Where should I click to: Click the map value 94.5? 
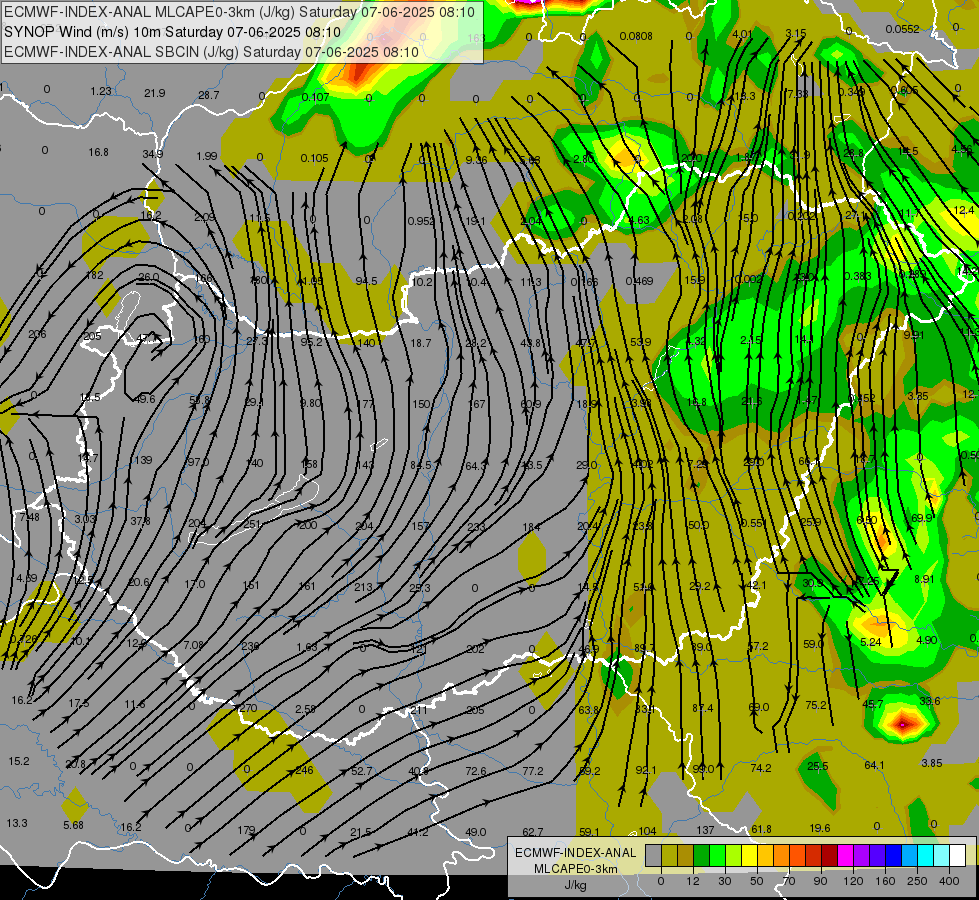(x=367, y=281)
